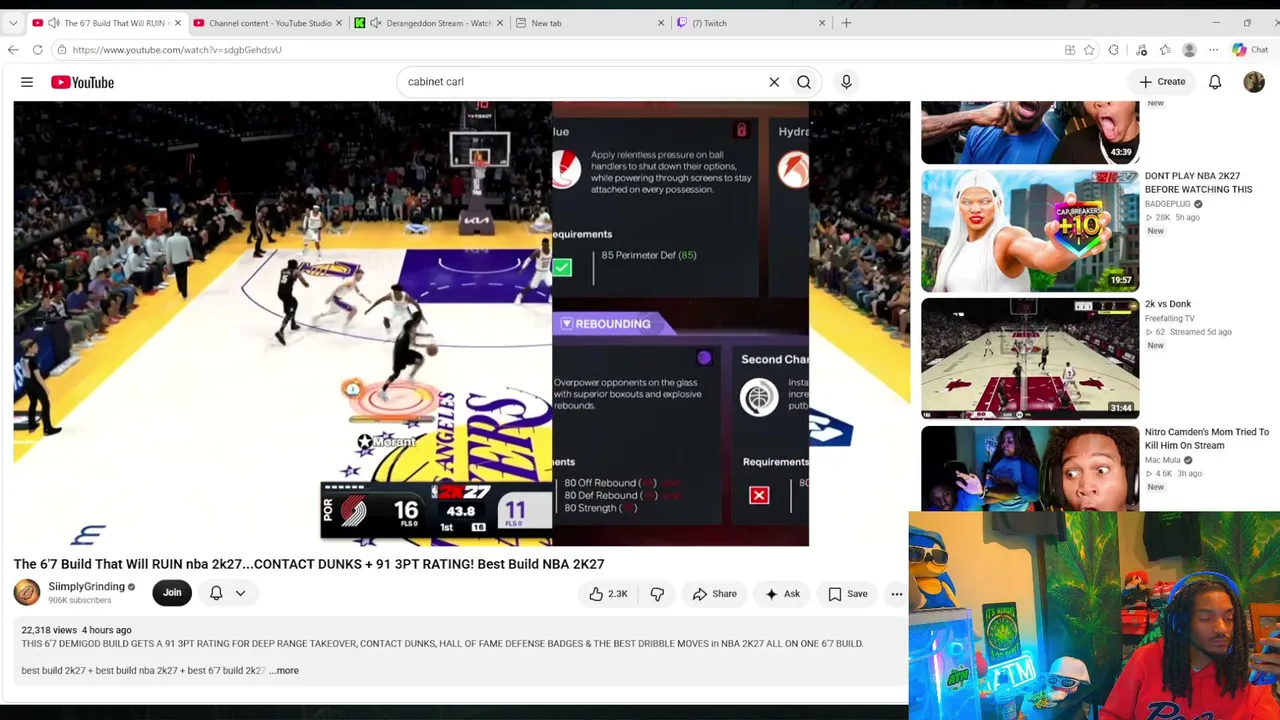1280x720 pixels.
Task: Open the split screen icon in address bar
Action: pyautogui.click(x=1070, y=50)
